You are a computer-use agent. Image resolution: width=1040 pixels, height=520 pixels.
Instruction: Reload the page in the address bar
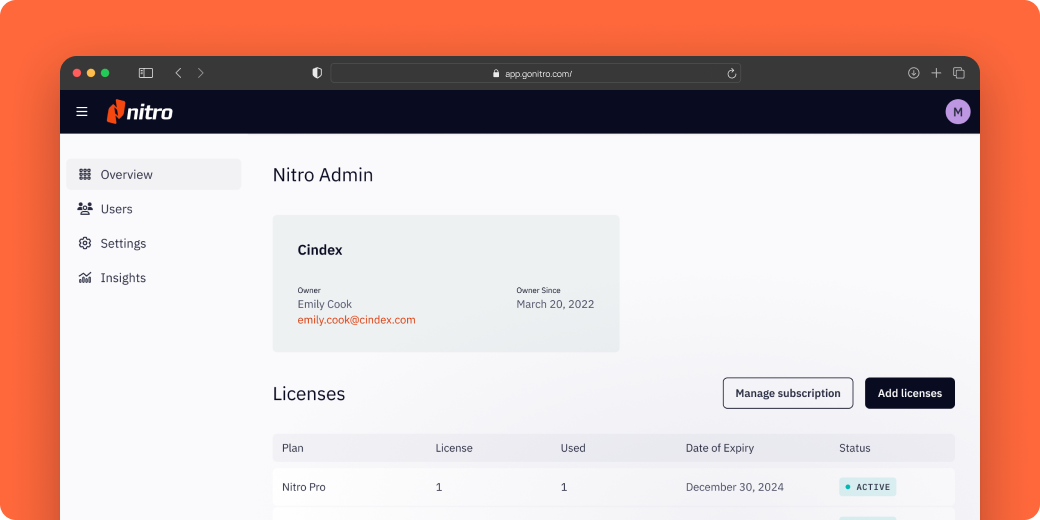tap(731, 73)
